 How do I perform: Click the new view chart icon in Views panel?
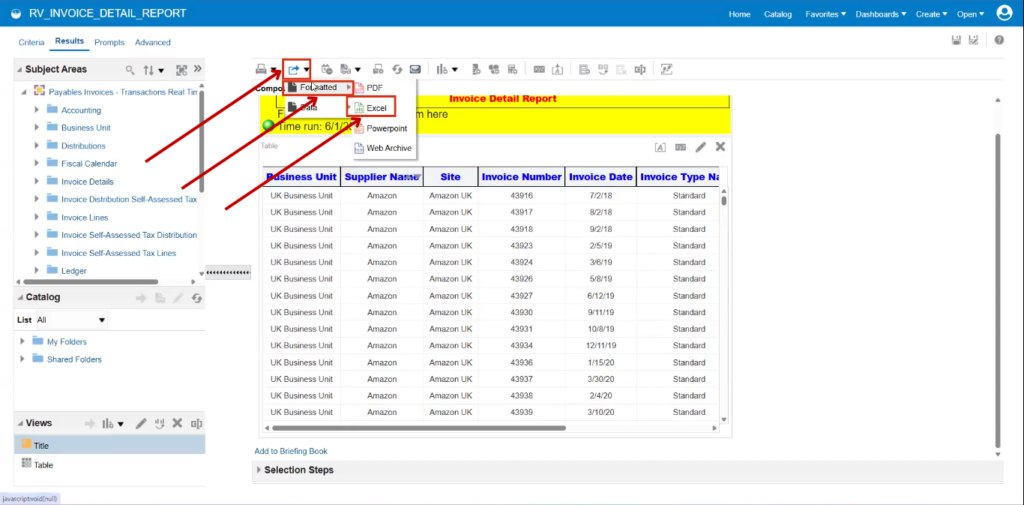(108, 423)
